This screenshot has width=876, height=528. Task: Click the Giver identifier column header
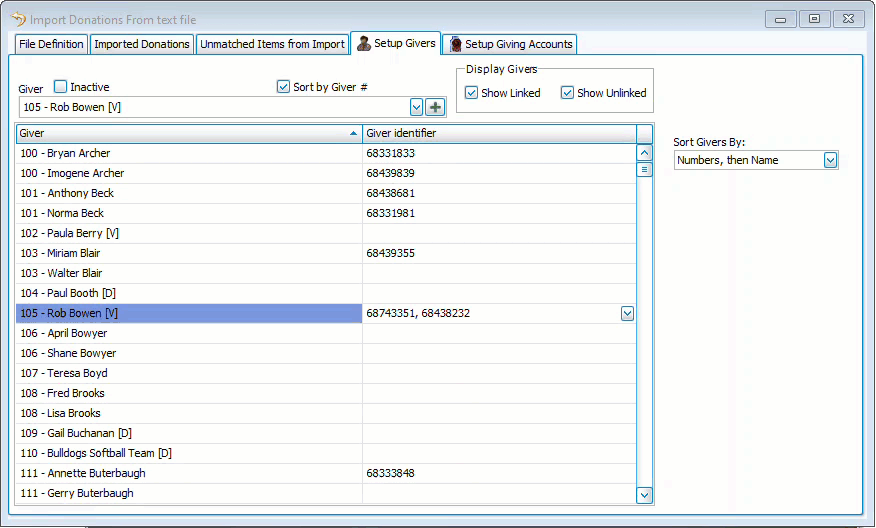pyautogui.click(x=498, y=133)
